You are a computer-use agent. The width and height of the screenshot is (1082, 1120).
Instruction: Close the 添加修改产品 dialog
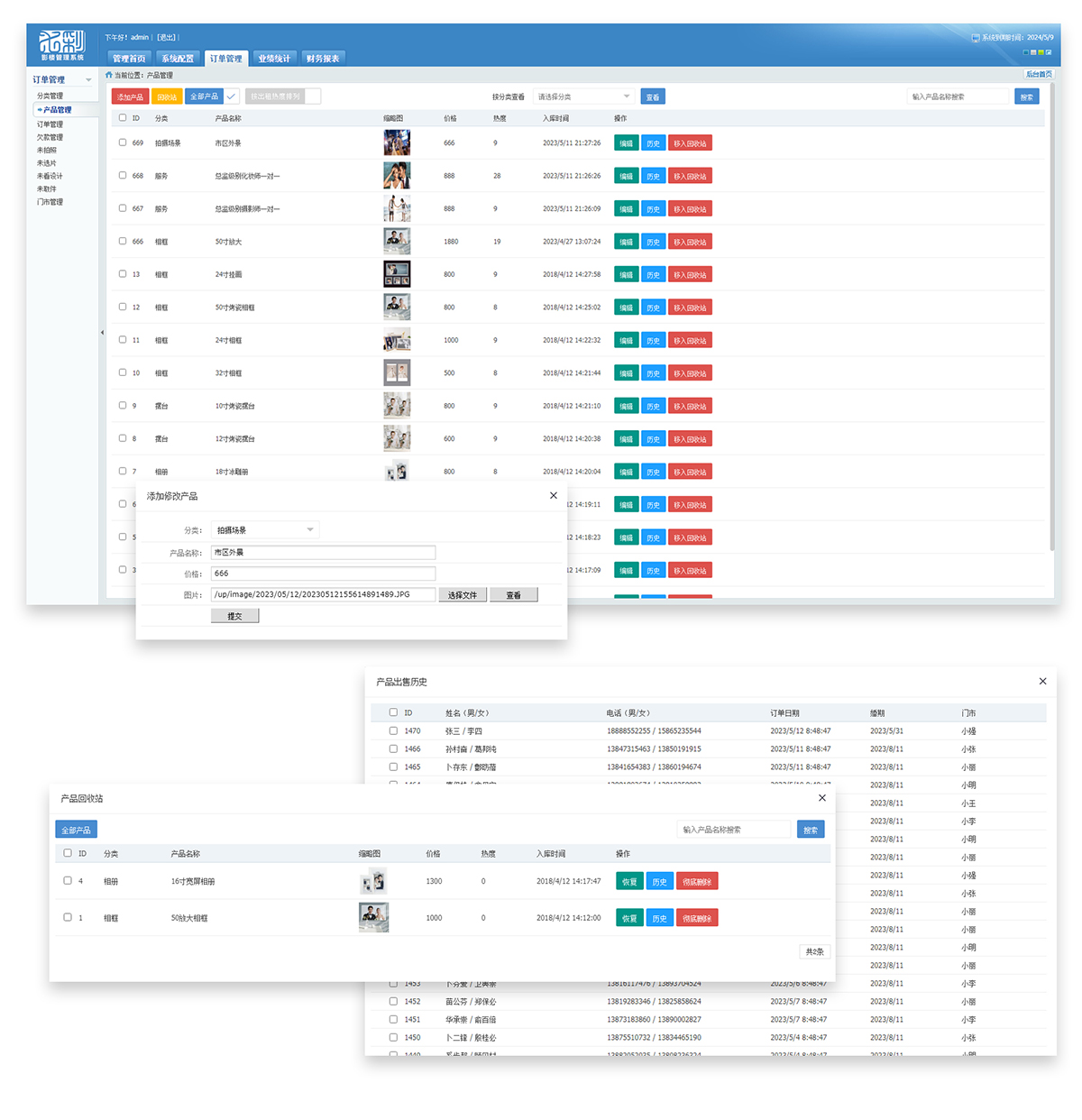tap(554, 496)
